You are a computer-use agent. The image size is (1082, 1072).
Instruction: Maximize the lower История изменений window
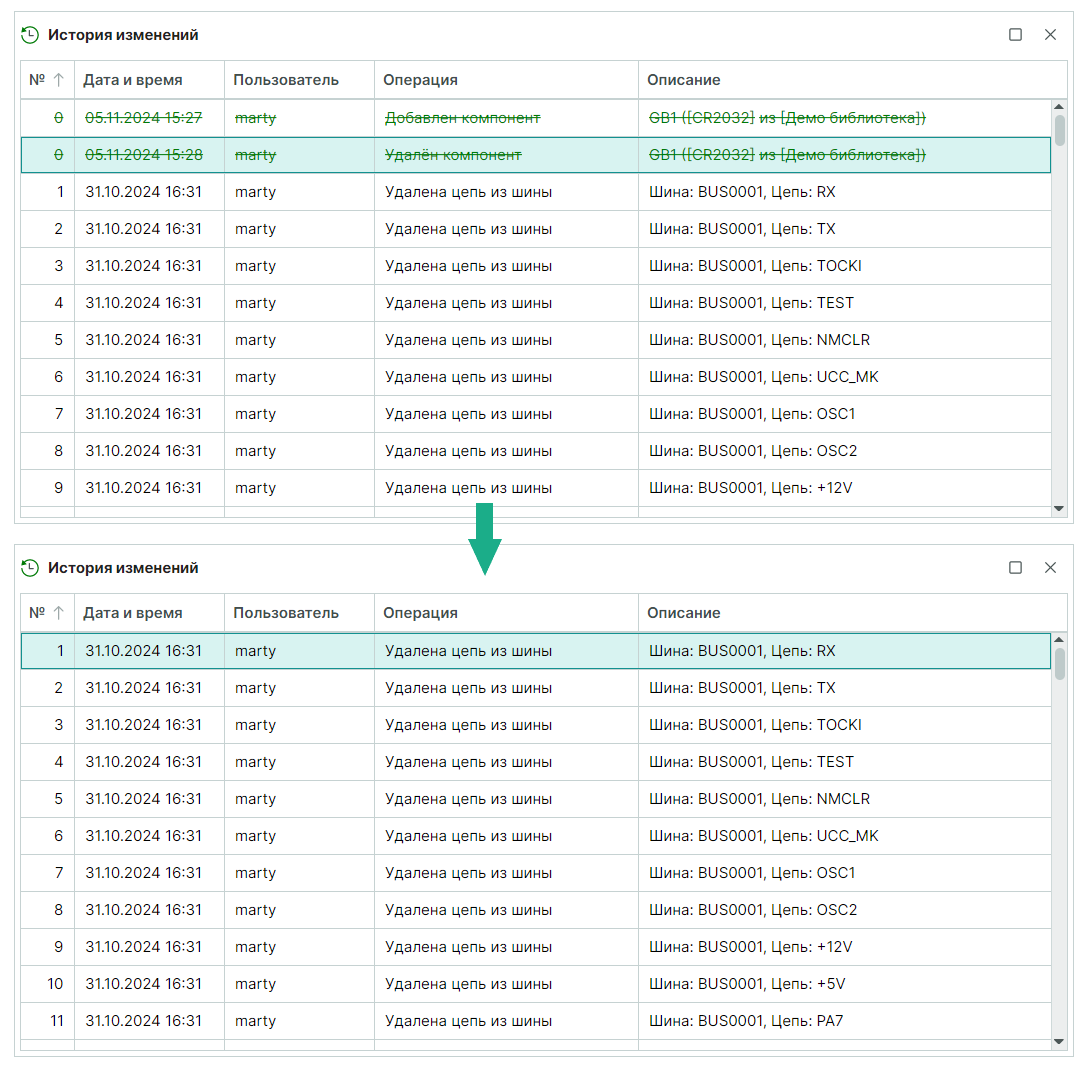pos(1015,568)
